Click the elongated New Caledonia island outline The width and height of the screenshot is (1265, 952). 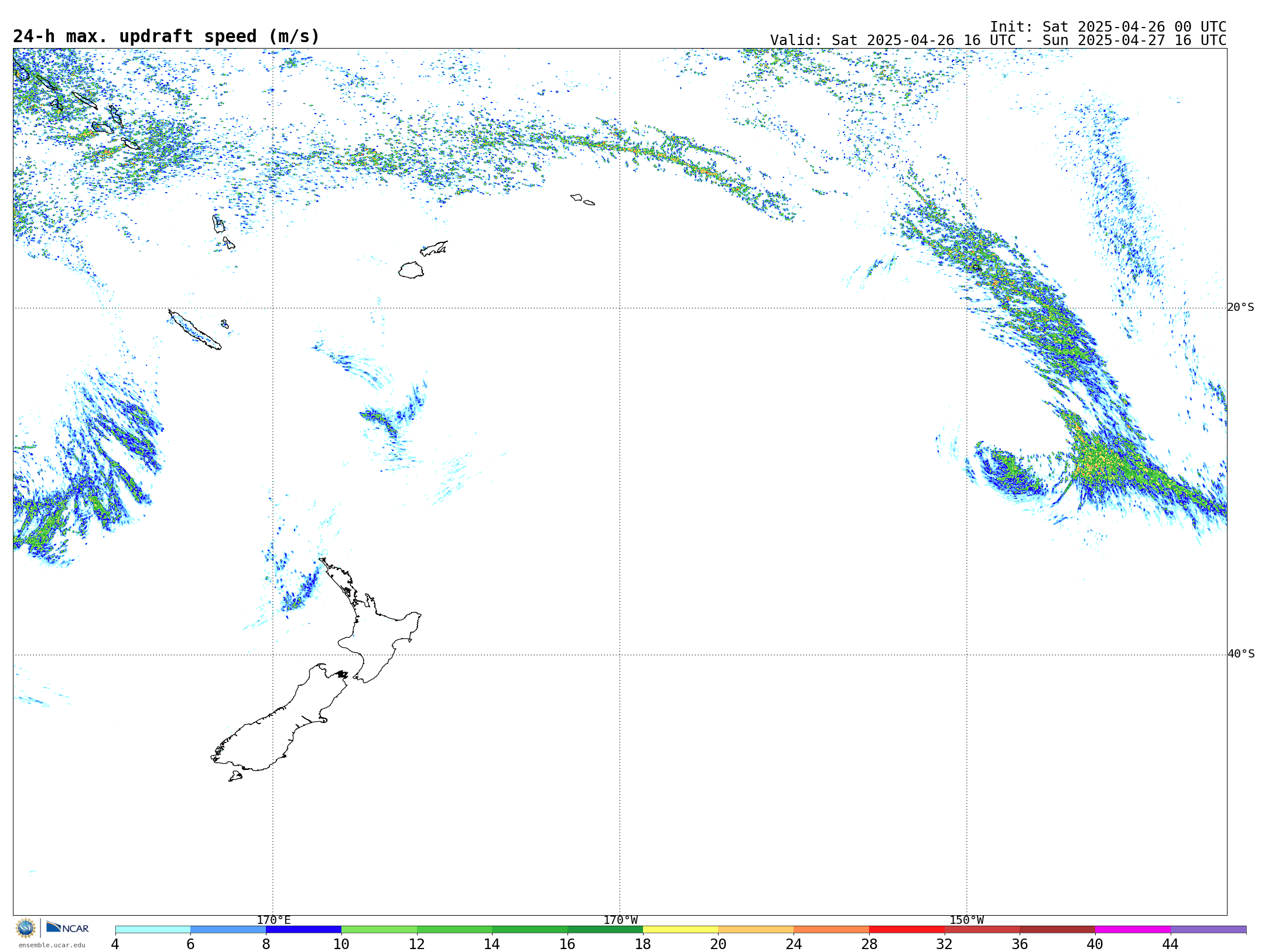point(195,330)
